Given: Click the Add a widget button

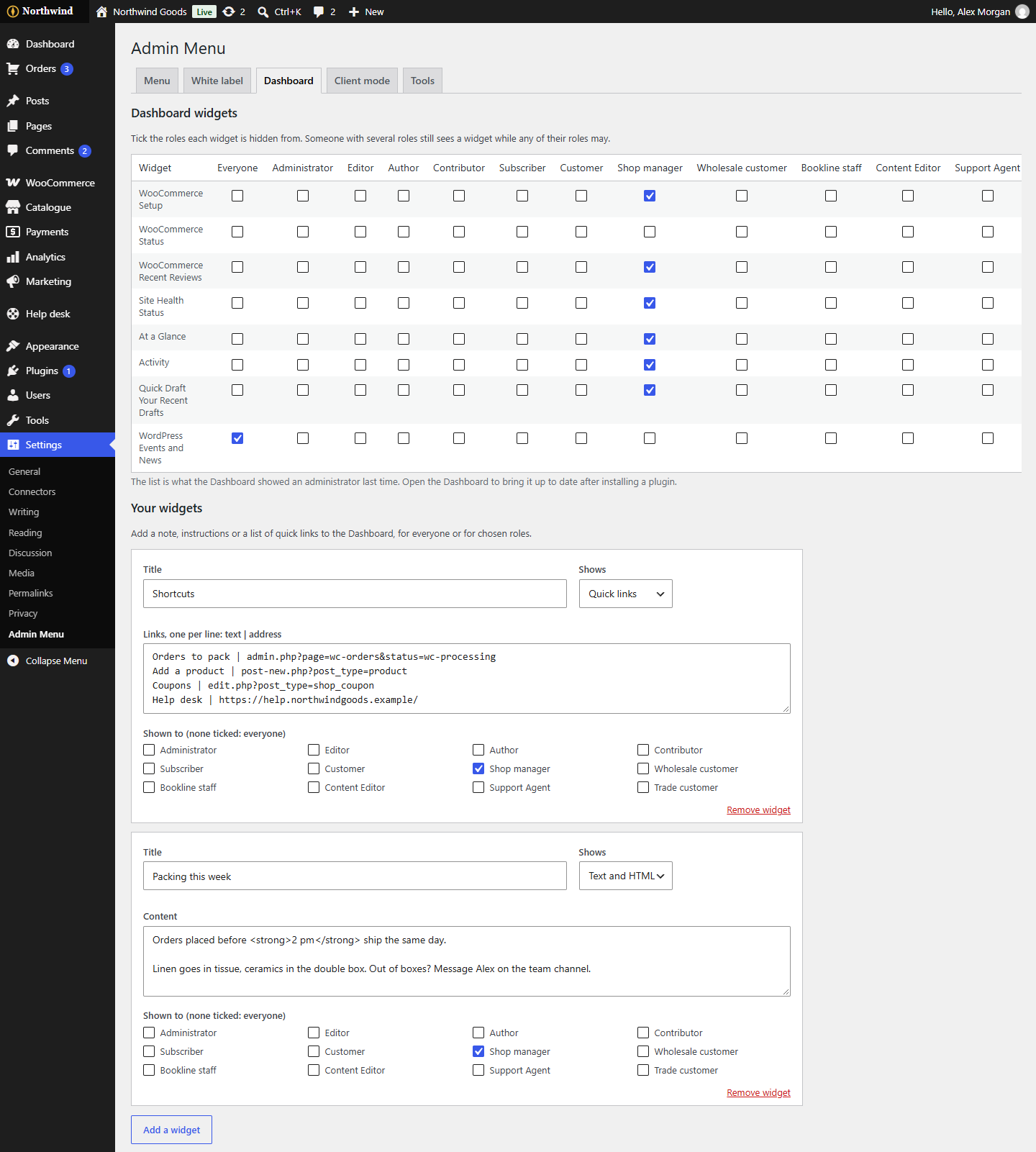Looking at the screenshot, I should click(x=171, y=1130).
